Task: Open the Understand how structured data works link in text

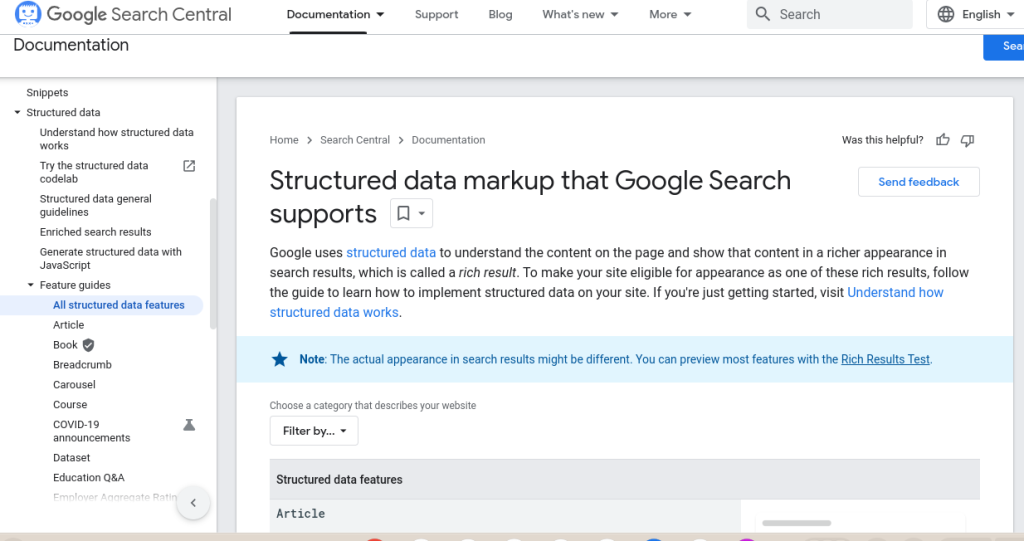Action: click(895, 292)
